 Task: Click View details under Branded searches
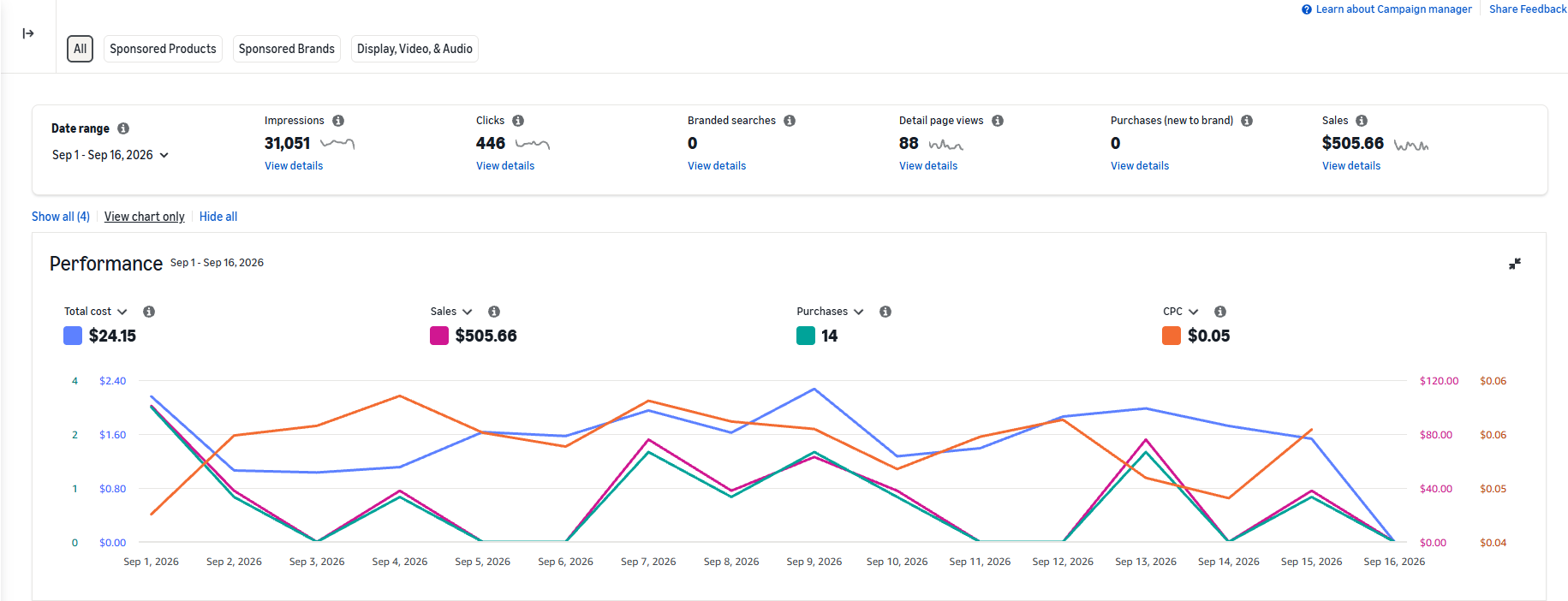(x=717, y=166)
